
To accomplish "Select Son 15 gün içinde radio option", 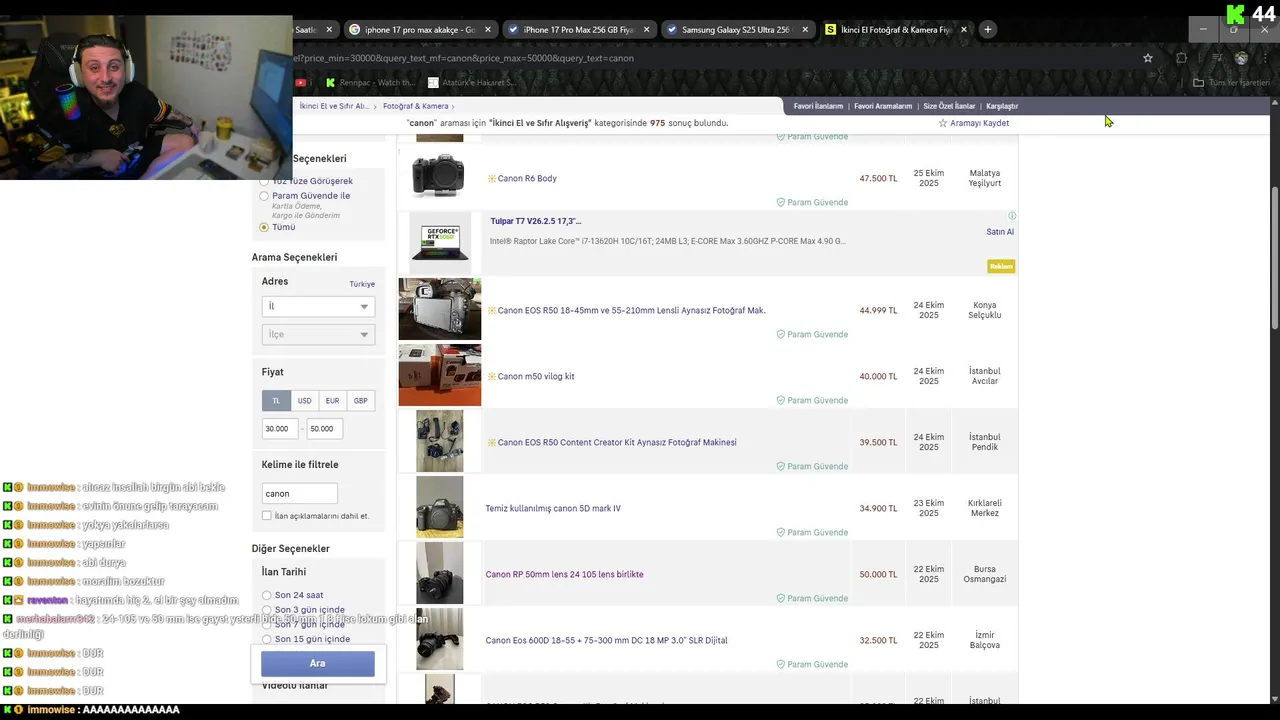I will click(x=267, y=639).
